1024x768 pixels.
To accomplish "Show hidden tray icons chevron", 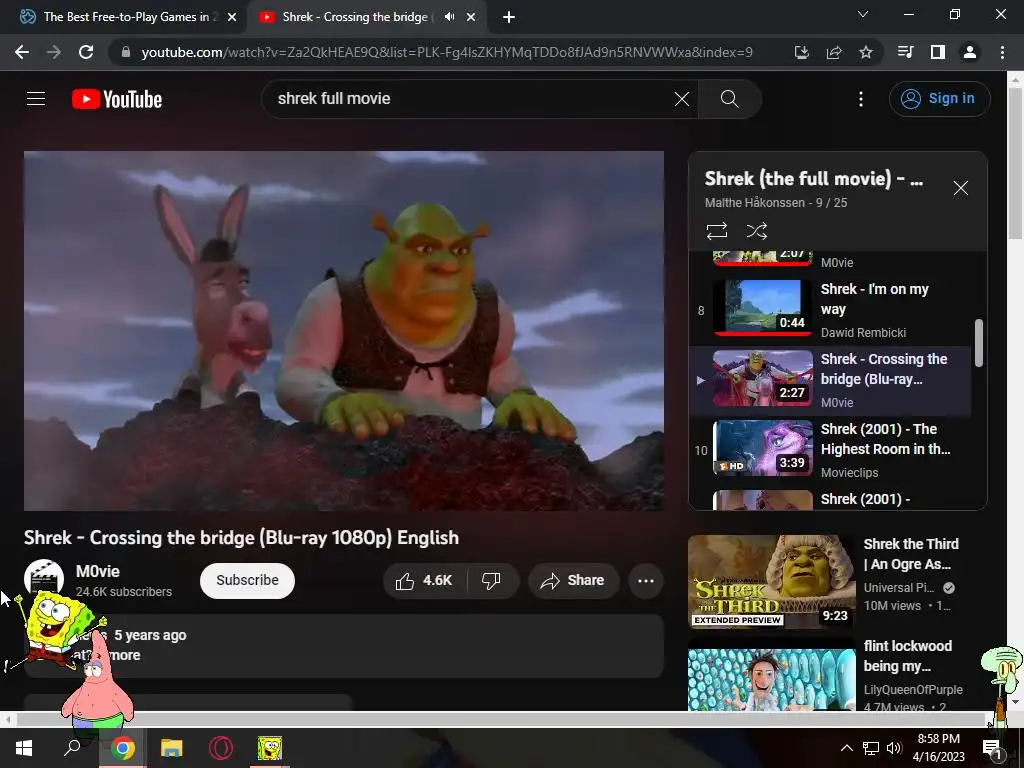I will 846,748.
